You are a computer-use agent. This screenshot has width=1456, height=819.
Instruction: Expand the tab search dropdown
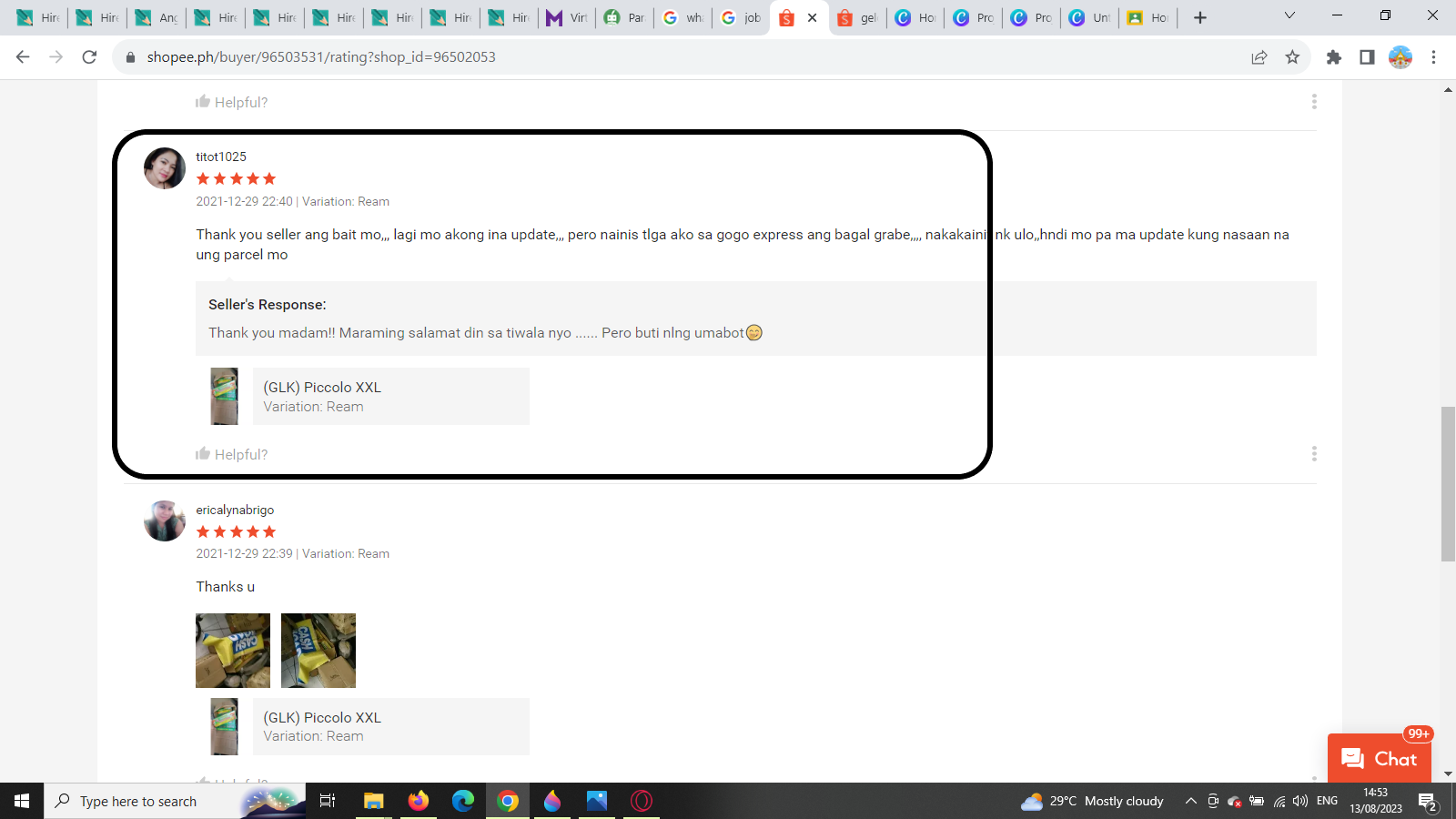(1289, 15)
